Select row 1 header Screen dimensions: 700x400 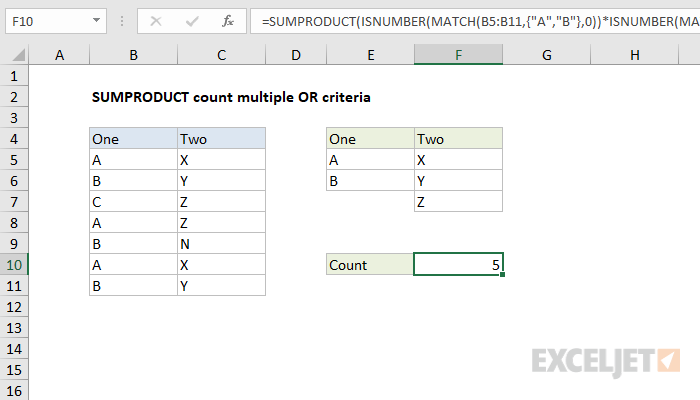click(x=14, y=76)
